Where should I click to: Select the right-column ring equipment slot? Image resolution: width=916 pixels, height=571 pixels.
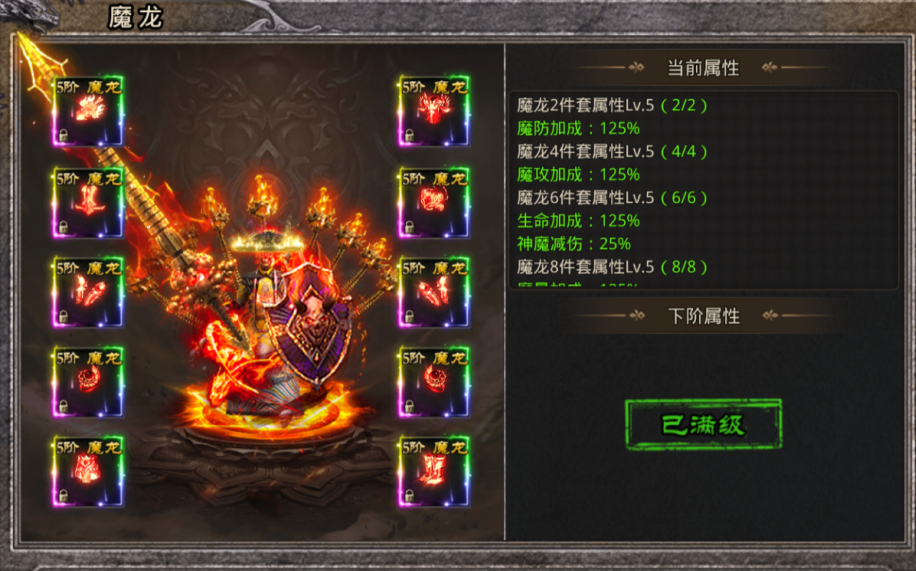coord(434,382)
